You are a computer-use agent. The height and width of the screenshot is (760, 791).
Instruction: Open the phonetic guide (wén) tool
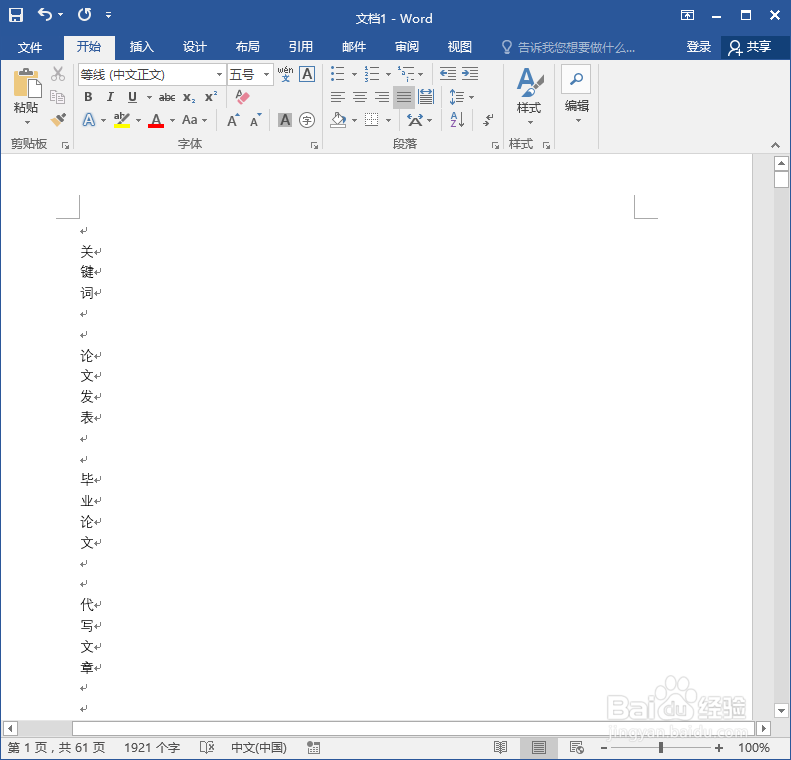[x=286, y=74]
